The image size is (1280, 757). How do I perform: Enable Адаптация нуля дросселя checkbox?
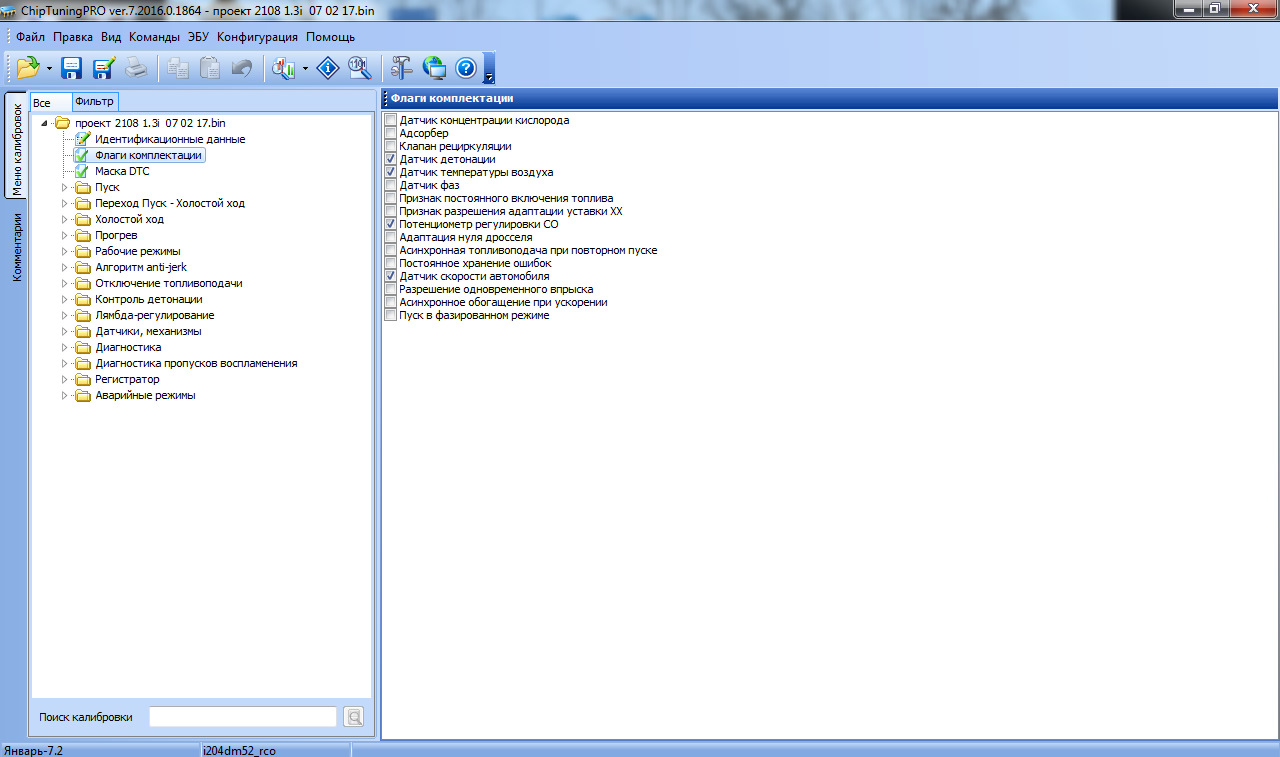[391, 237]
